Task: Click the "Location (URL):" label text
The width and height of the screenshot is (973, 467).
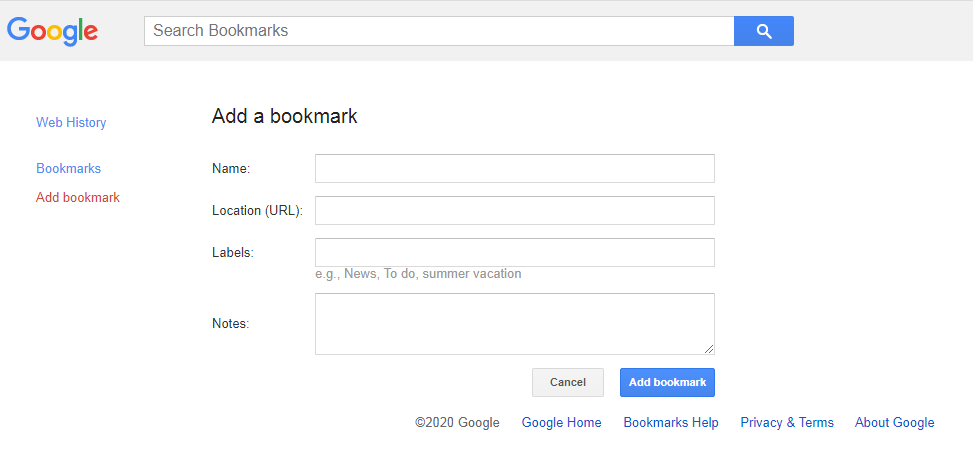Action: (257, 211)
